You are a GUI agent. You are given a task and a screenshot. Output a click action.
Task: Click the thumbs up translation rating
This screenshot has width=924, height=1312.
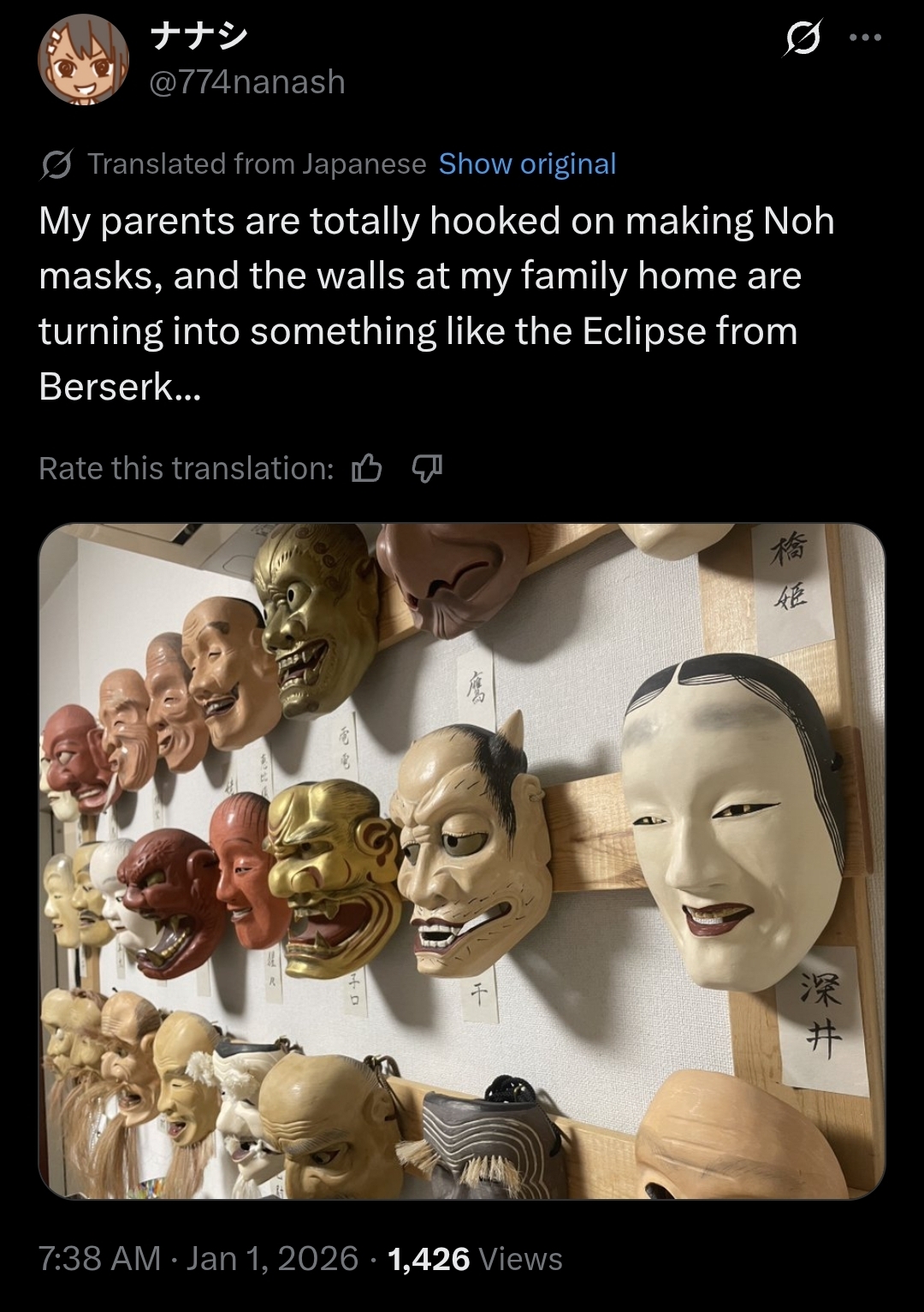click(367, 468)
